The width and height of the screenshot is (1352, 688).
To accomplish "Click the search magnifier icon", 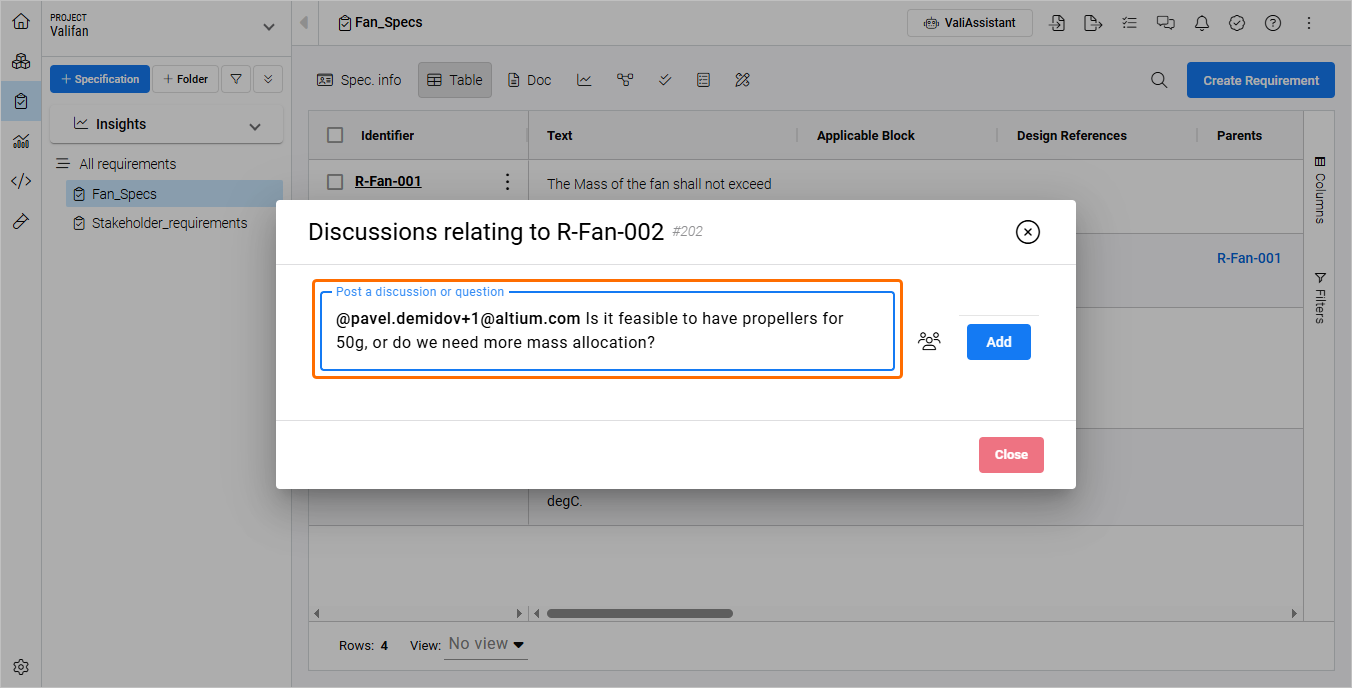I will (1159, 80).
